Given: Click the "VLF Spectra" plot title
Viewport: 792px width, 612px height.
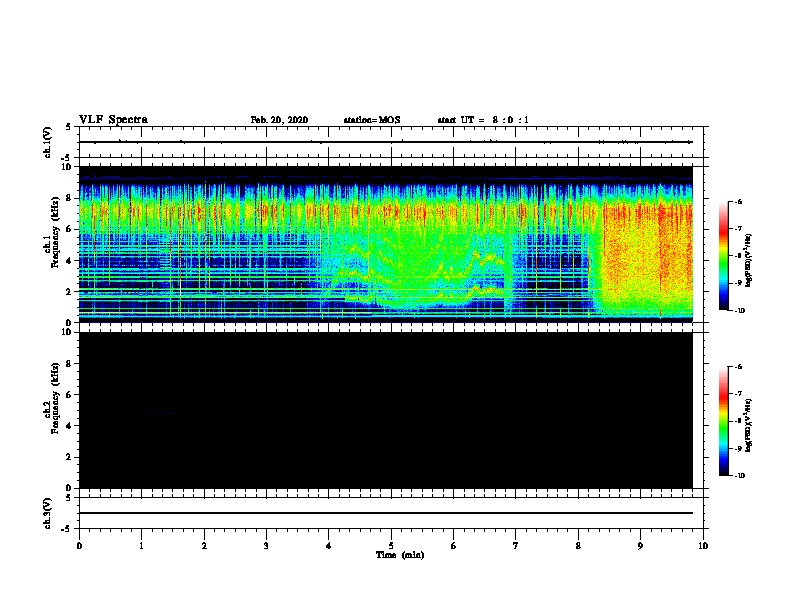Looking at the screenshot, I should click(113, 120).
